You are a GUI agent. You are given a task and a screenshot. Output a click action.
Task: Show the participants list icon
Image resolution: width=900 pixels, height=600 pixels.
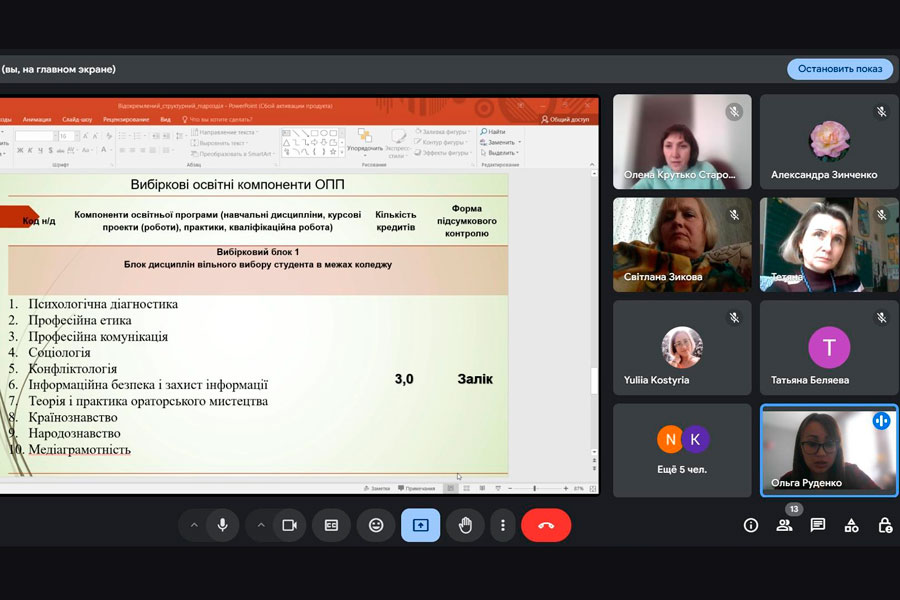point(784,525)
